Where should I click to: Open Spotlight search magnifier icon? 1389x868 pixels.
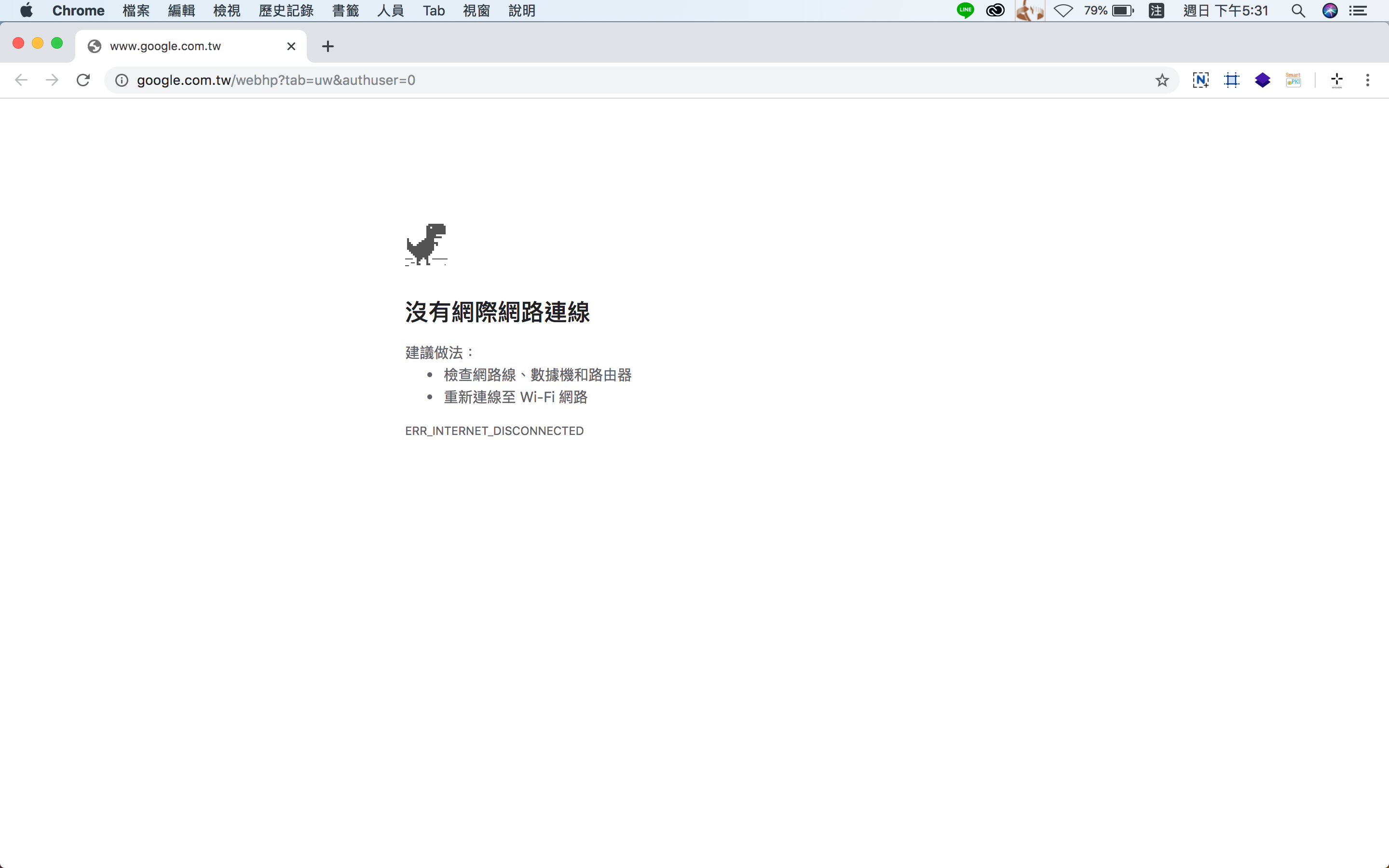[x=1298, y=10]
